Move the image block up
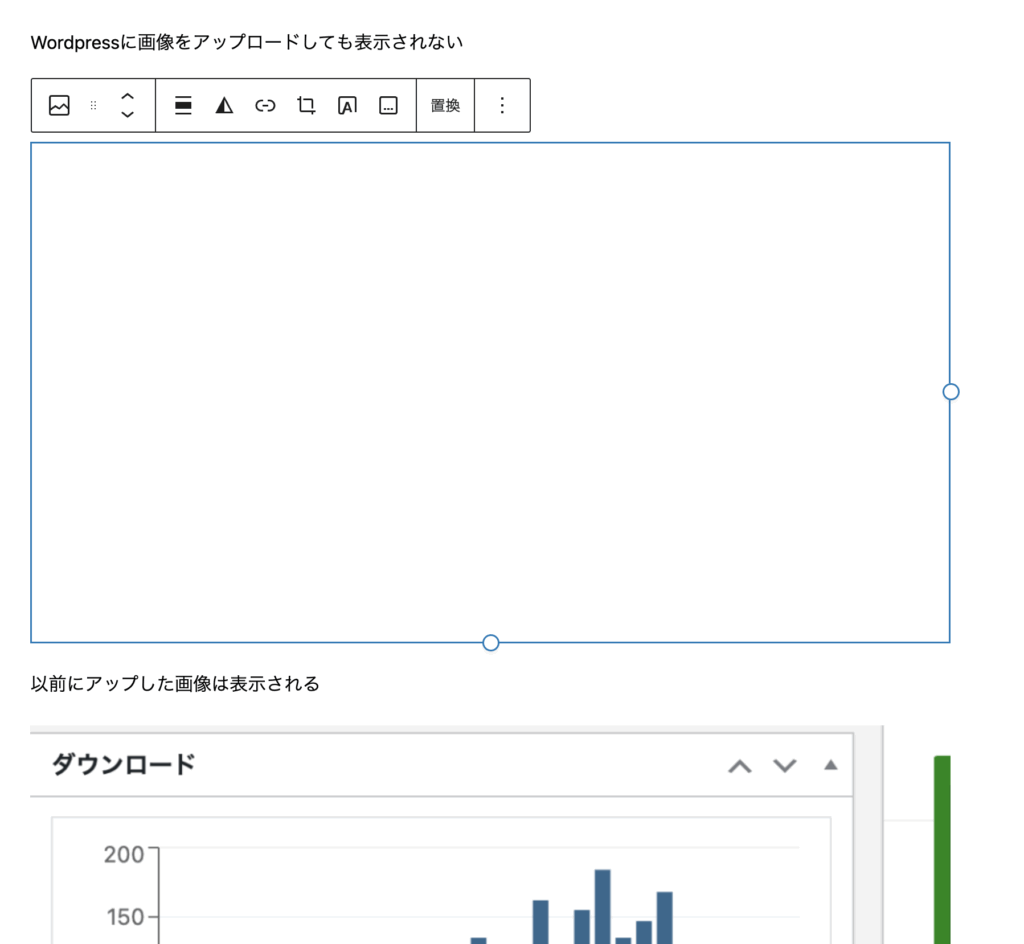 click(127, 96)
